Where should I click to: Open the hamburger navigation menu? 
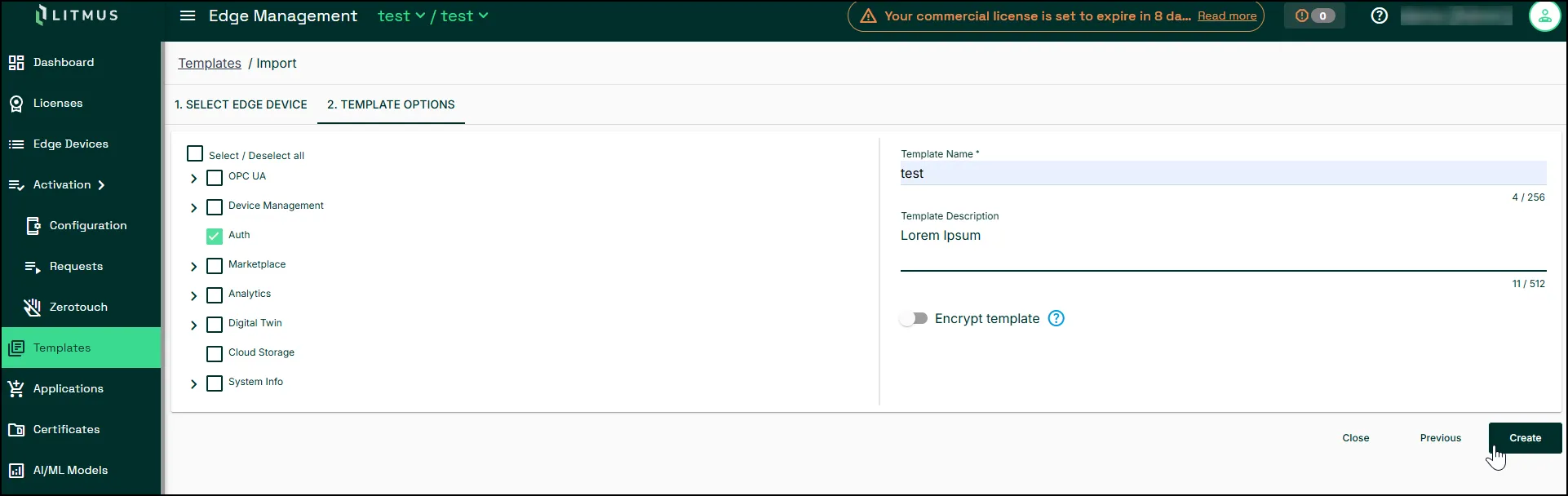[188, 16]
